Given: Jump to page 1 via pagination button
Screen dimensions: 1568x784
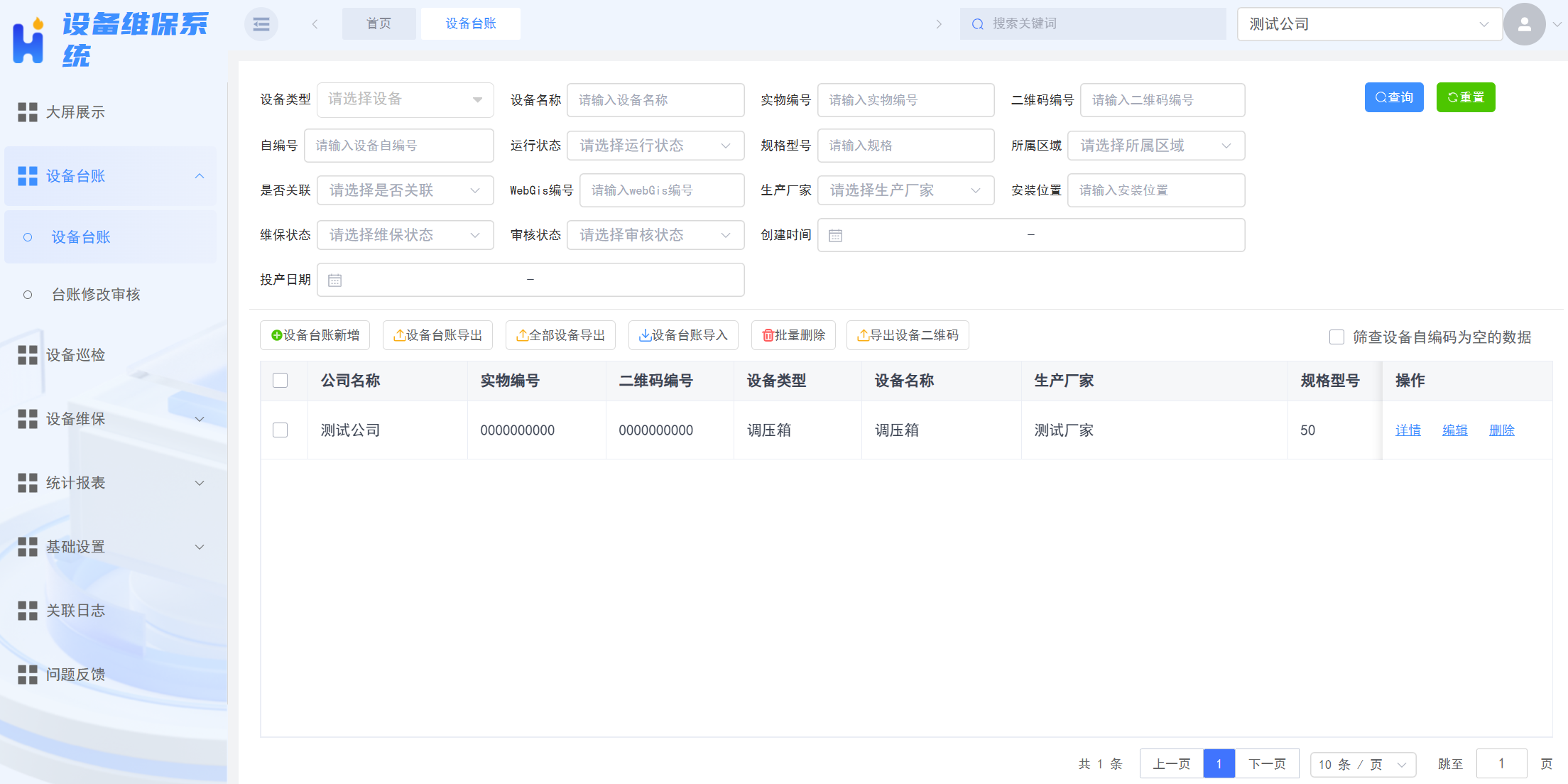Looking at the screenshot, I should (1219, 763).
